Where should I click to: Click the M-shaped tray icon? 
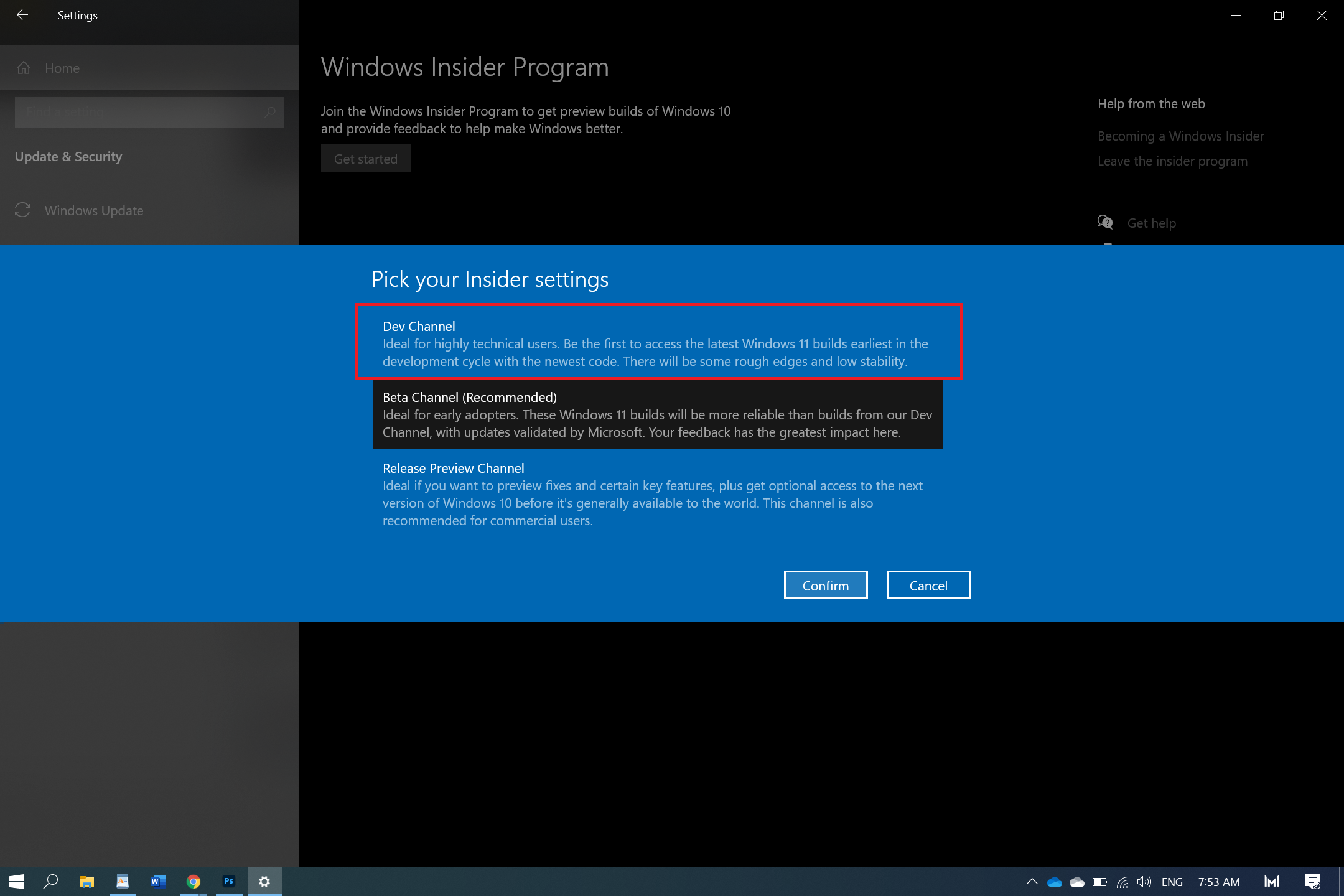(1272, 881)
